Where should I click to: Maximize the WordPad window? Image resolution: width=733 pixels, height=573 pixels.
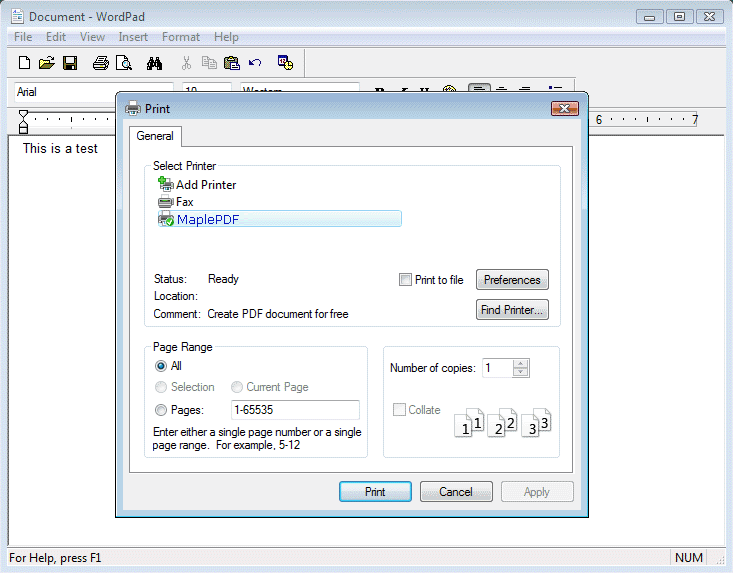tap(679, 17)
